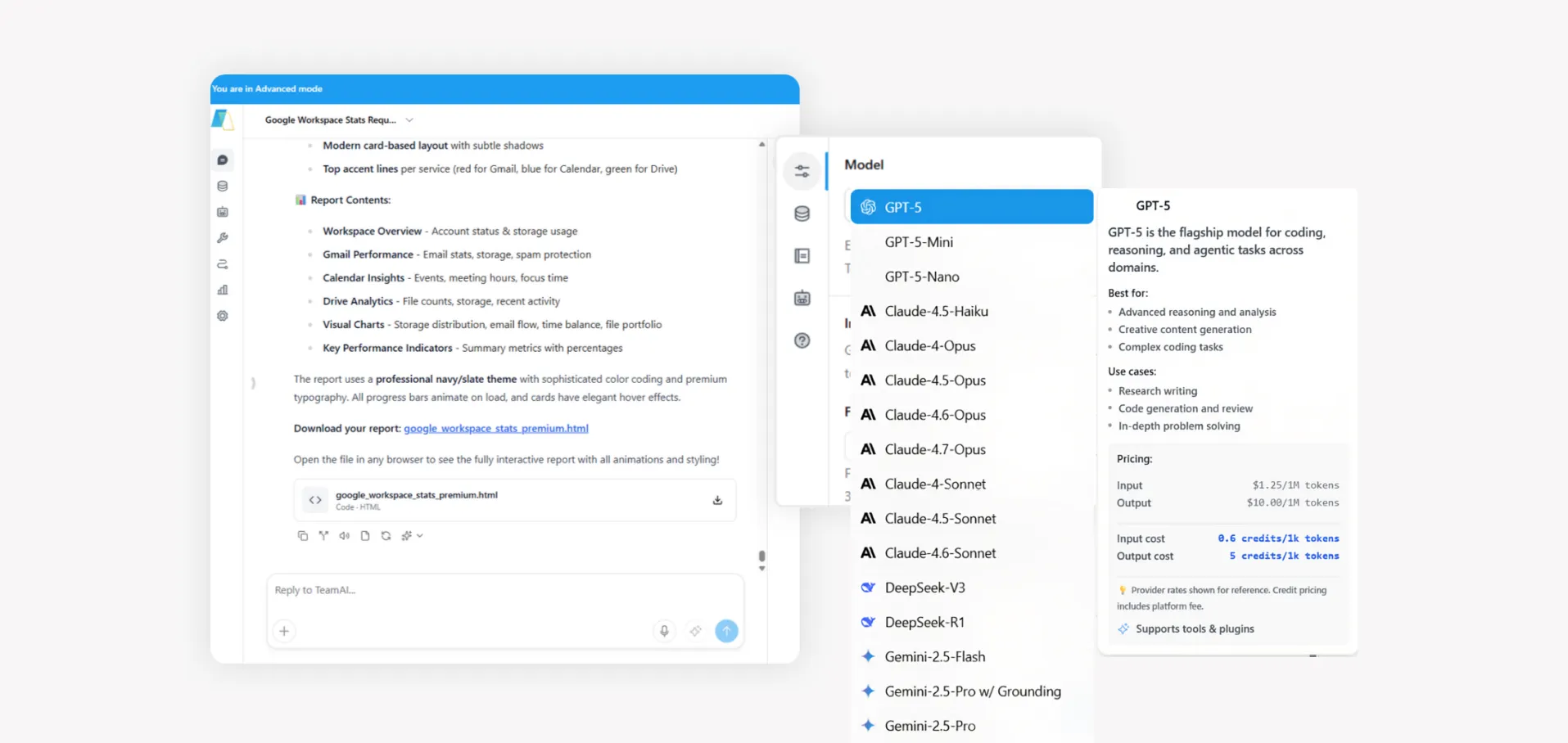Choose Claude-4.5-Opus in the model list
The height and width of the screenshot is (743, 1568).
pyautogui.click(x=972, y=381)
